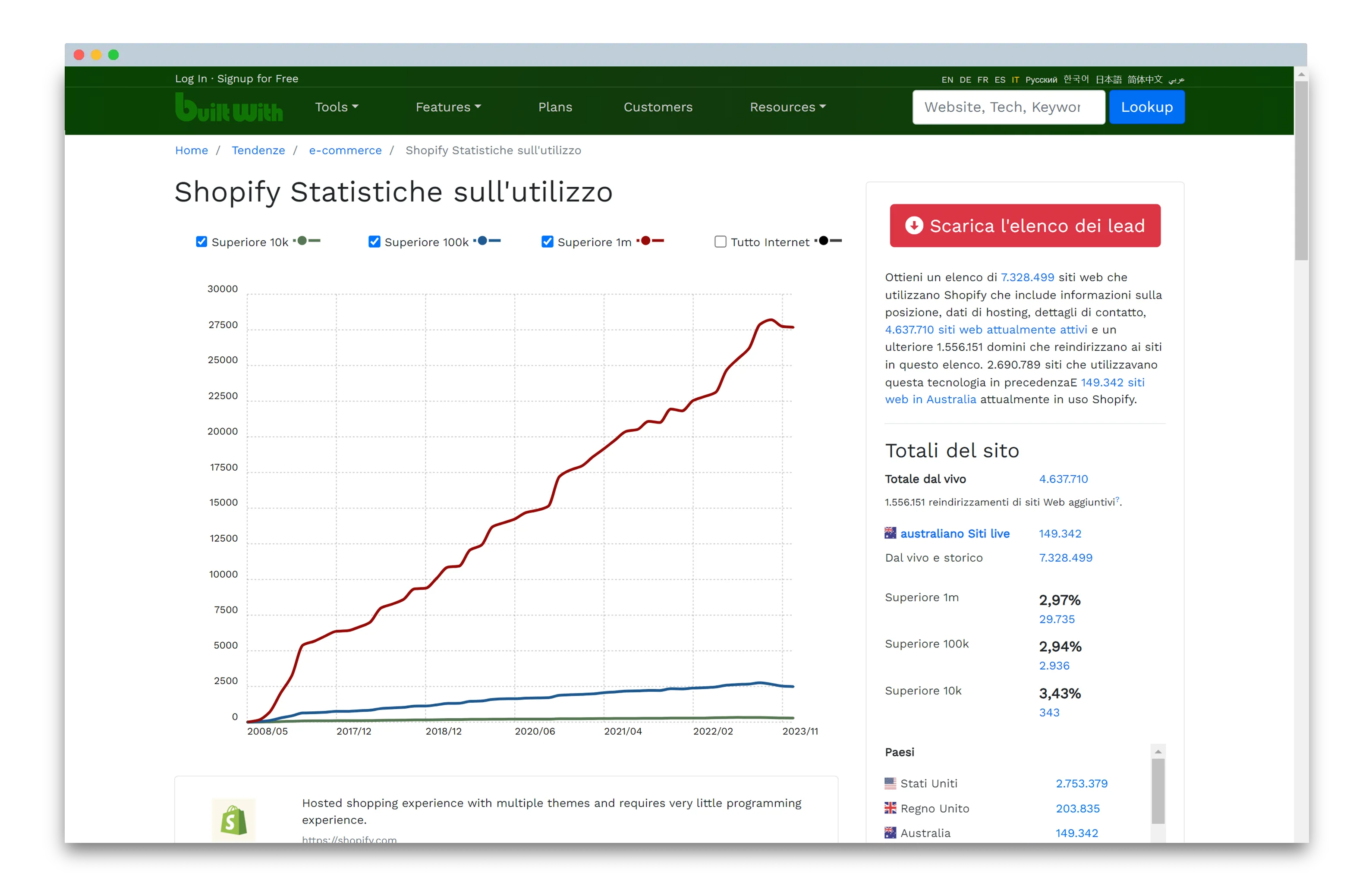
Task: Click the green maximize window button
Action: pyautogui.click(x=113, y=55)
